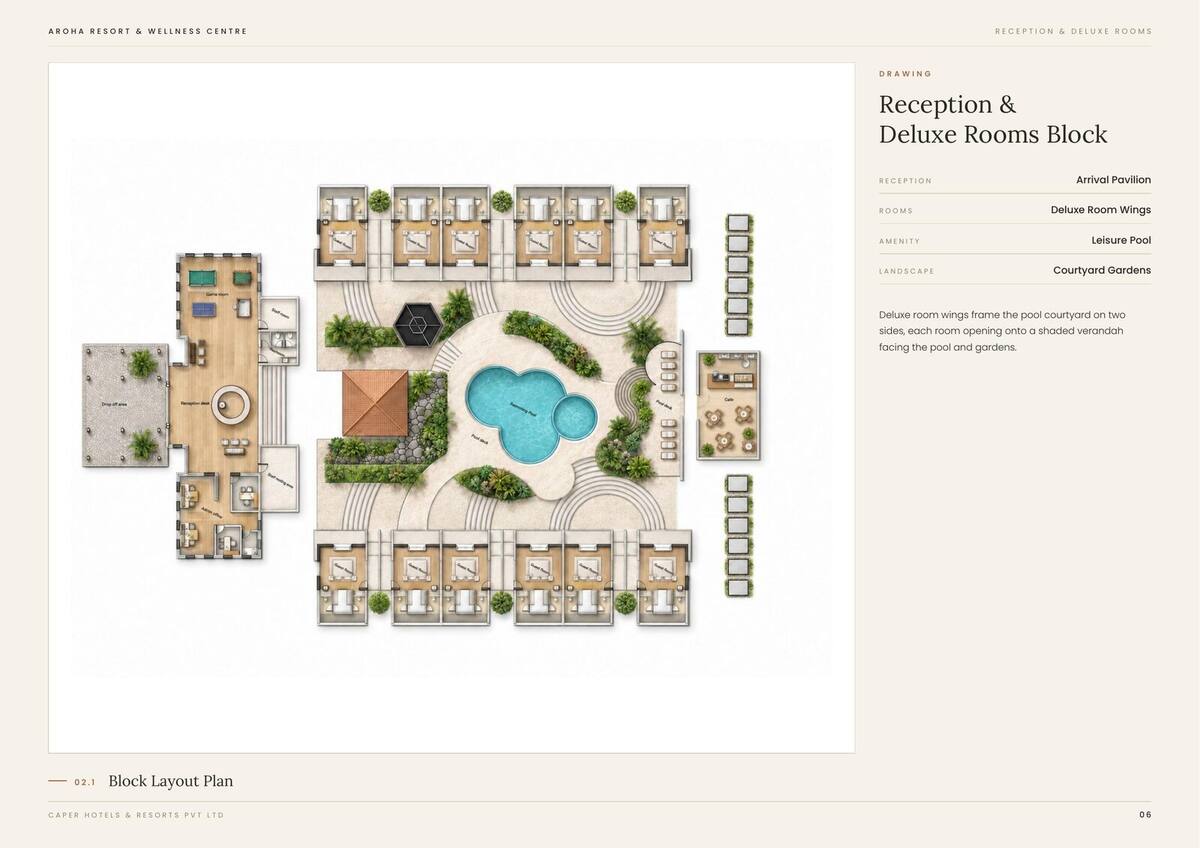
Task: Click the "Block Layout Plan" caption
Action: tap(170, 781)
